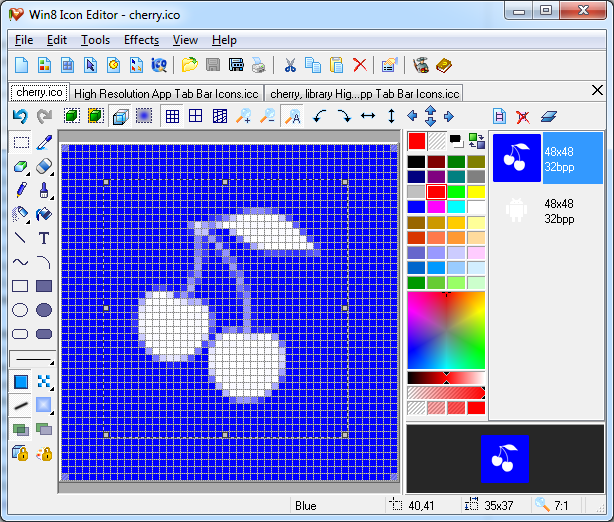Click the Undo arrow icon
Screen dimensions: 614x522
click(x=20, y=116)
